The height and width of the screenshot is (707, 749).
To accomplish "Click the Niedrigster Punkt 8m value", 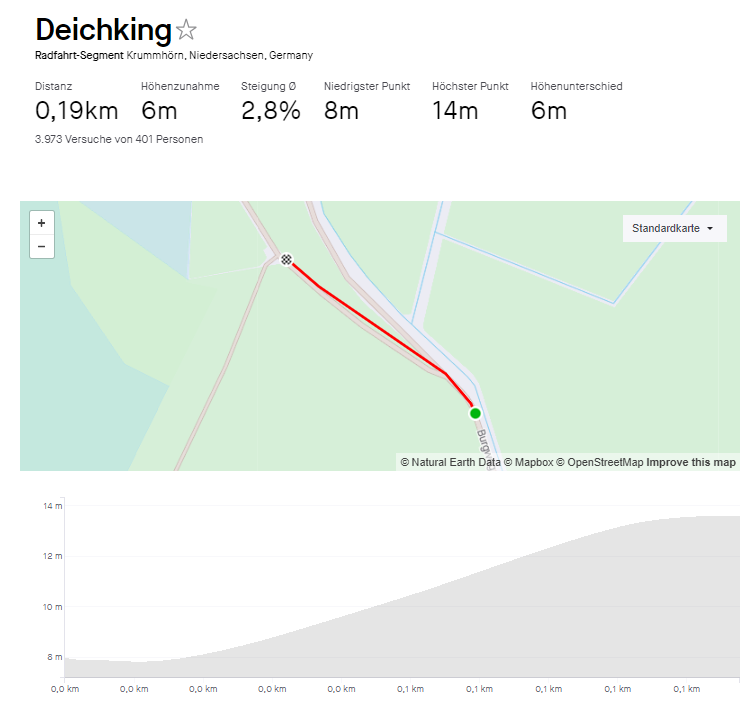I will tap(341, 110).
